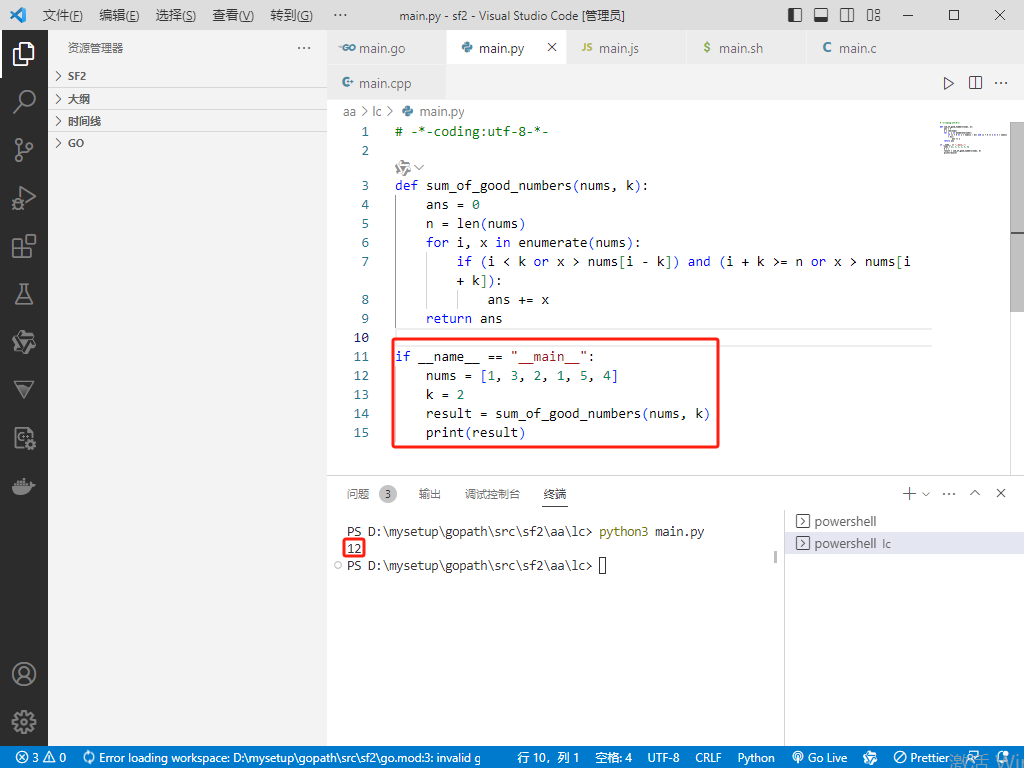Image resolution: width=1024 pixels, height=768 pixels.
Task: Toggle secondary side bar layout icon
Action: (847, 15)
